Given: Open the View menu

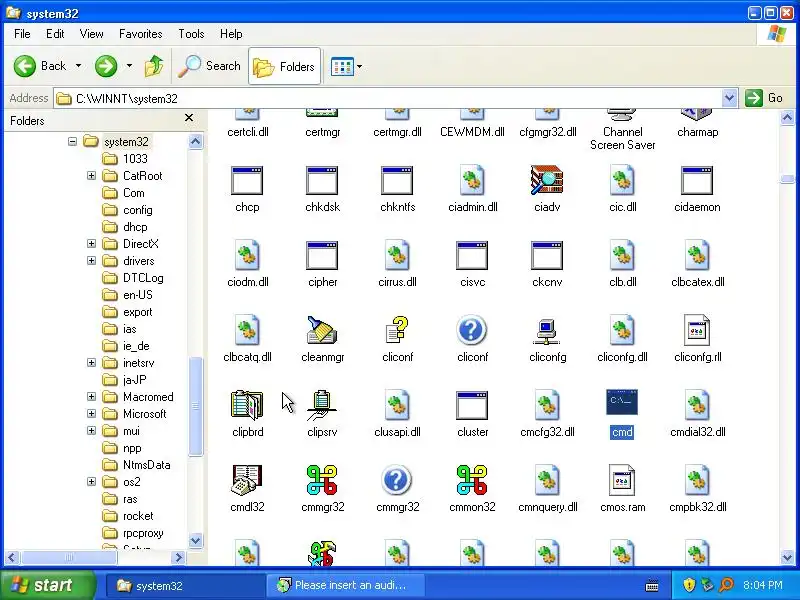Looking at the screenshot, I should pos(91,34).
